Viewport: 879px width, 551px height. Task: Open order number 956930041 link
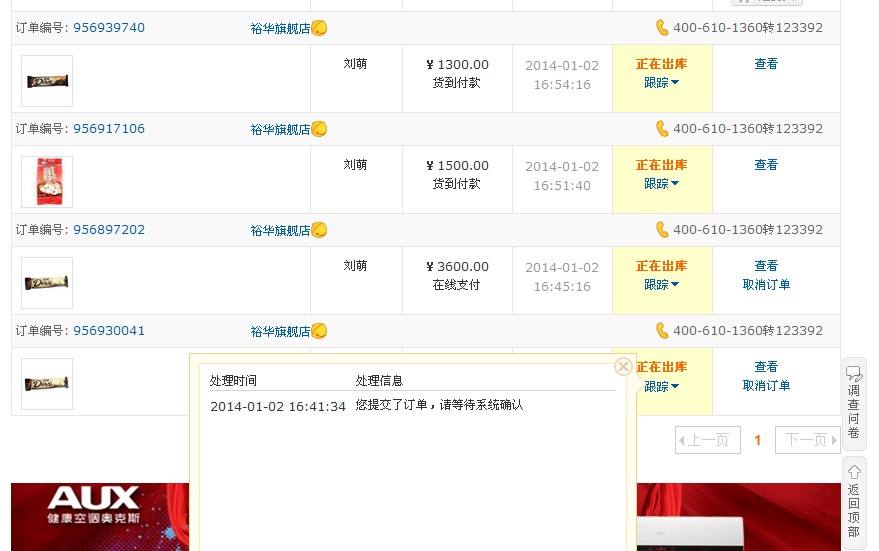109,330
